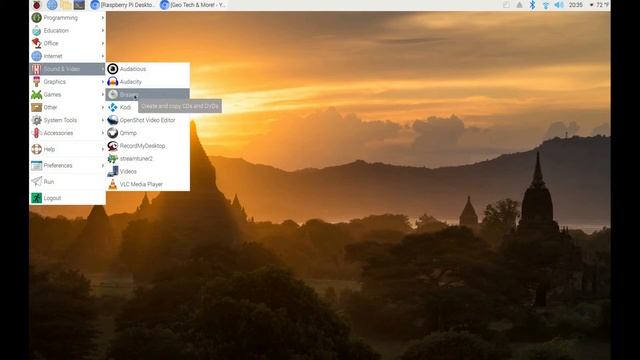The image size is (640, 360).
Task: Switch to the Raspberry Pi Desktop browser window
Action: [x=123, y=5]
